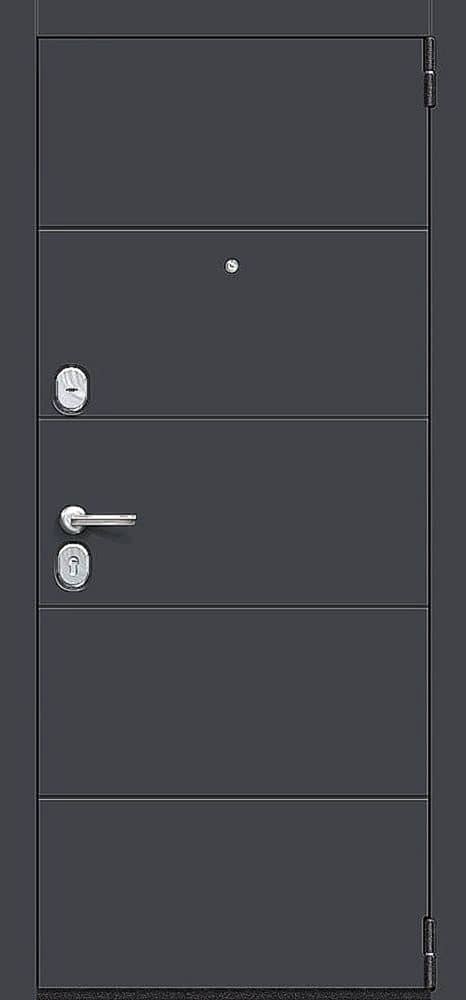The width and height of the screenshot is (466, 1000).
Task: Click the textured threshold strip at the bottom
Action: (233, 994)
